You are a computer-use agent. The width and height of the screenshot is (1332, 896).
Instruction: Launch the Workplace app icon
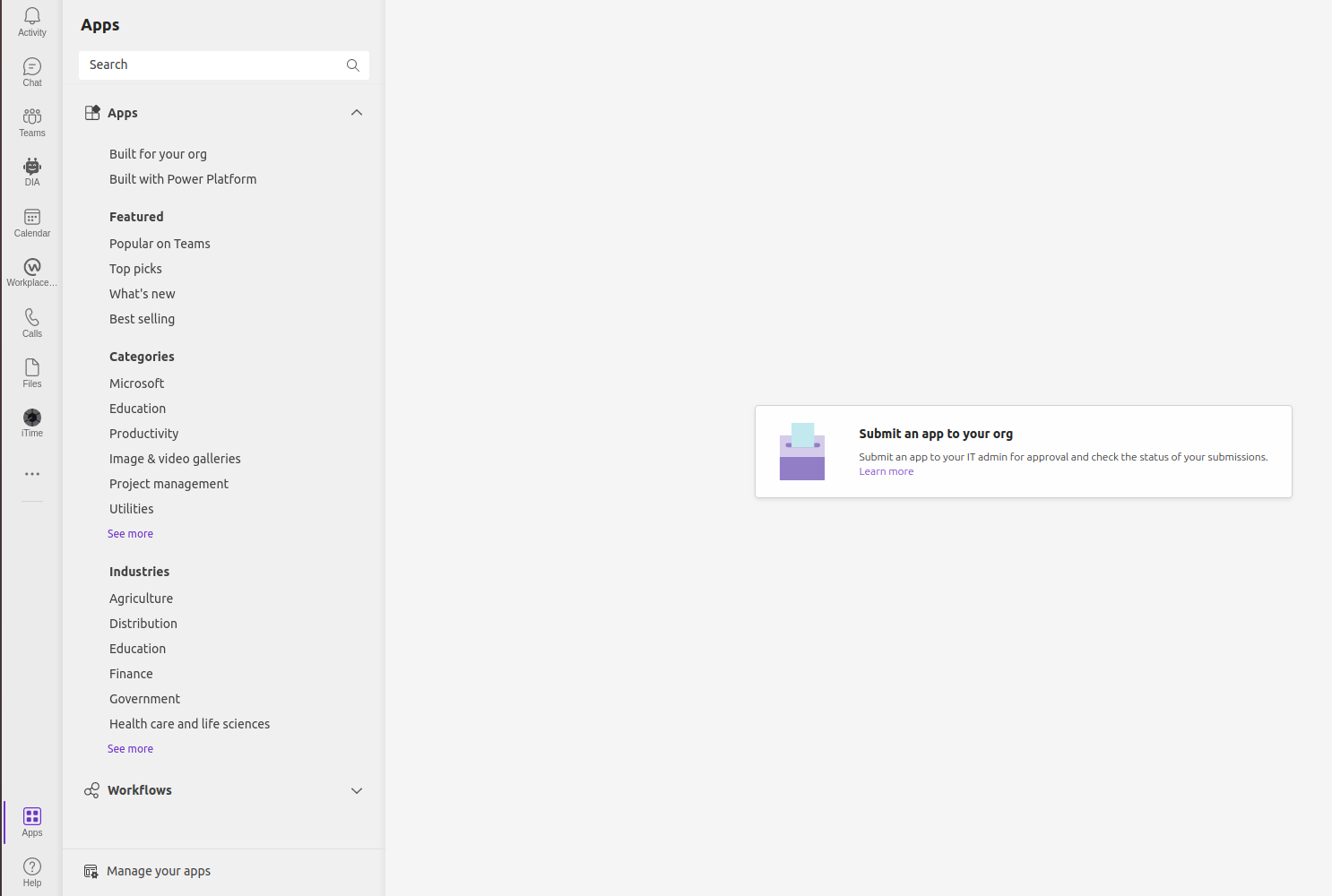(32, 267)
